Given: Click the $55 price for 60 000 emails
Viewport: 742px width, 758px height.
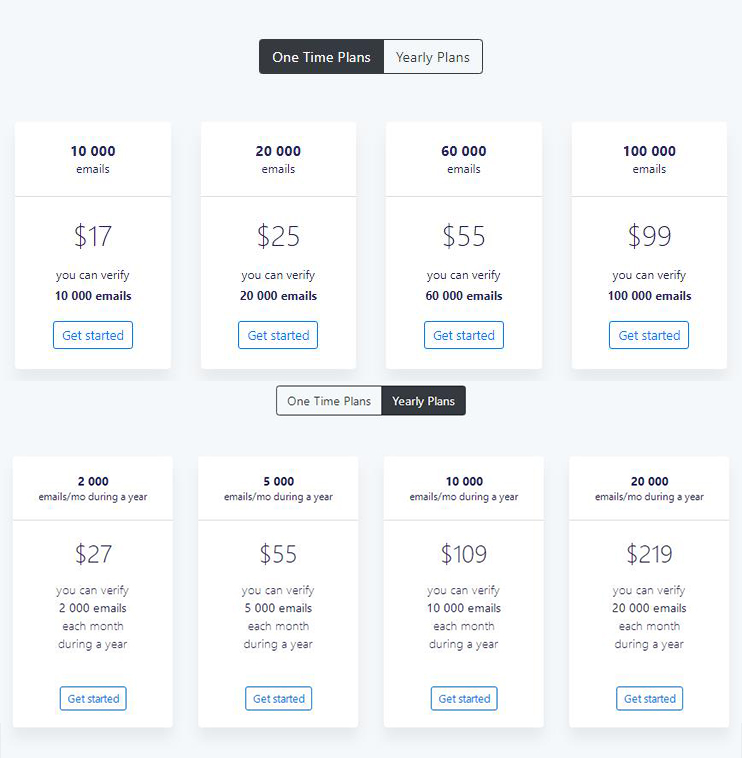Looking at the screenshot, I should pos(464,237).
